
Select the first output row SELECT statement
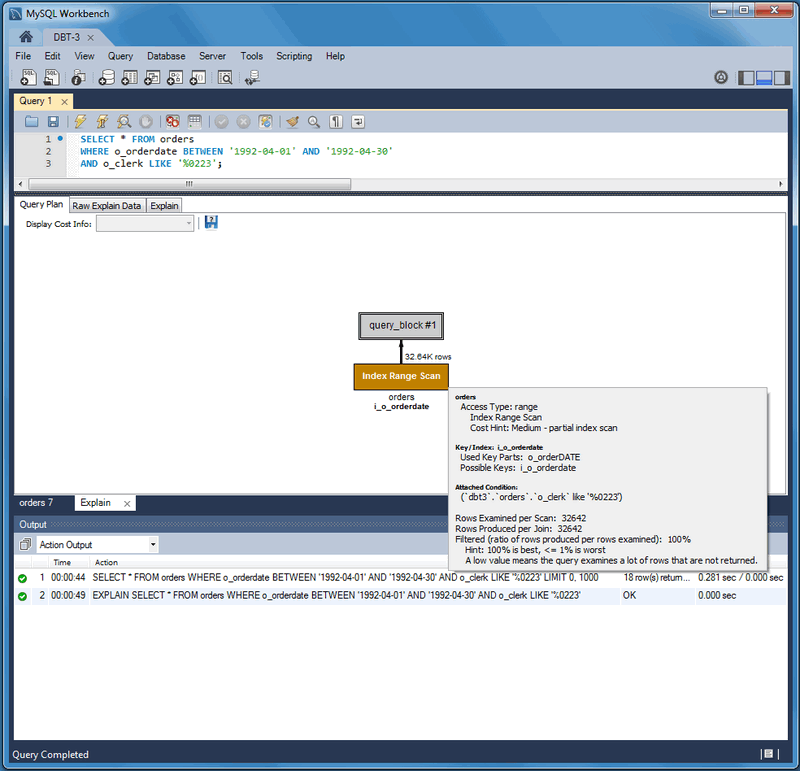coord(400,578)
